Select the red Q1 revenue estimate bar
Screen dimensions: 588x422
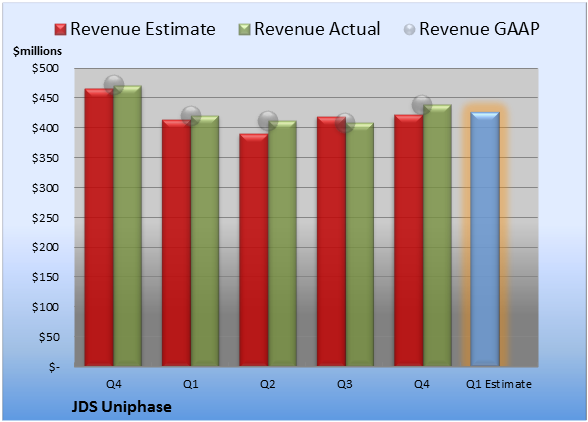click(x=176, y=243)
